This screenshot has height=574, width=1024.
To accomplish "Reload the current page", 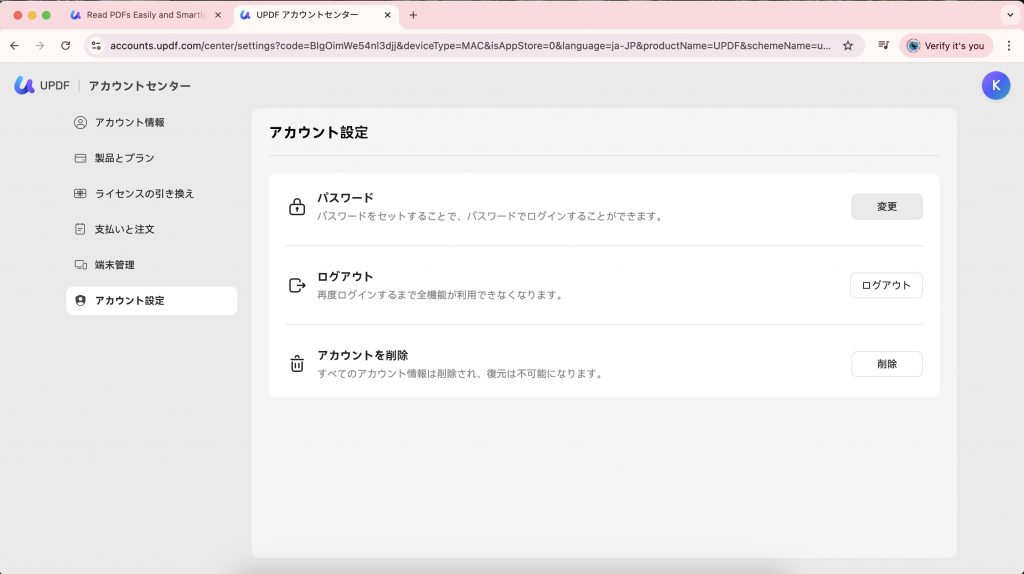I will [65, 46].
